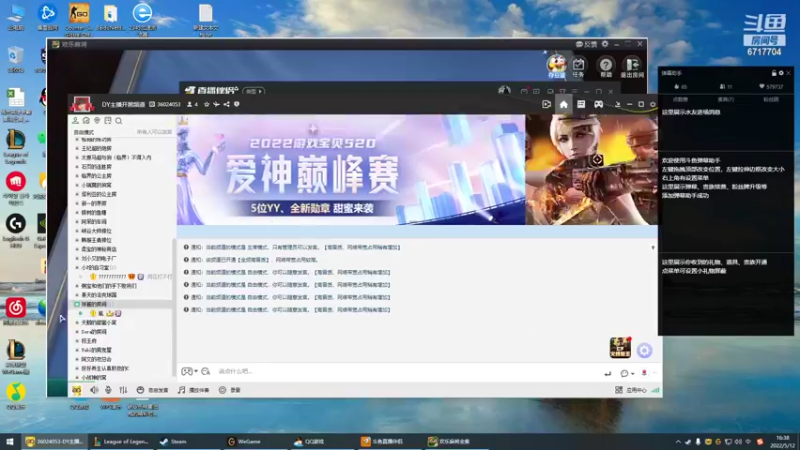Click the enter arrow icon in chat input bar

click(x=608, y=373)
